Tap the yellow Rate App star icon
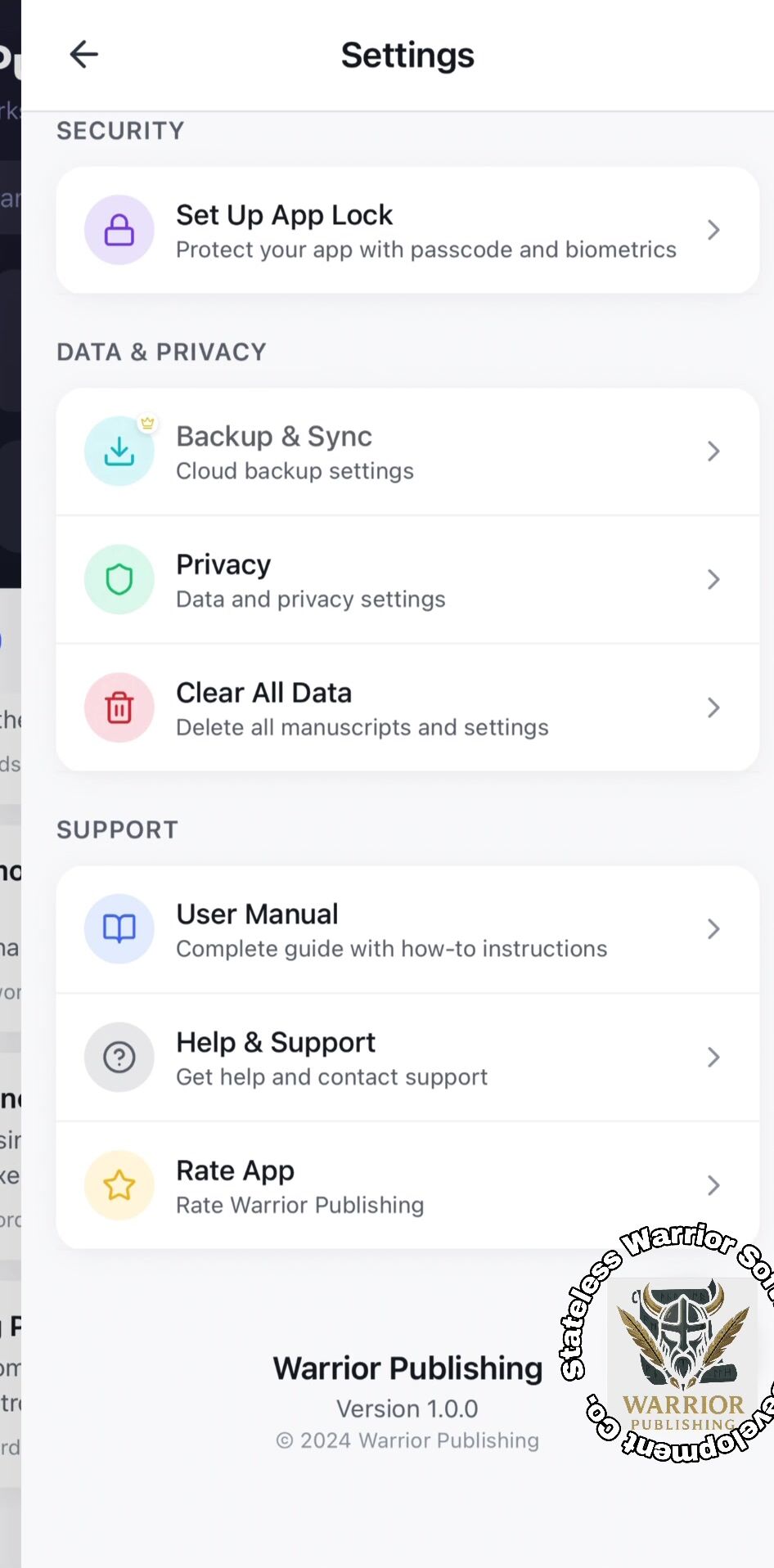774x1568 pixels. [119, 1185]
